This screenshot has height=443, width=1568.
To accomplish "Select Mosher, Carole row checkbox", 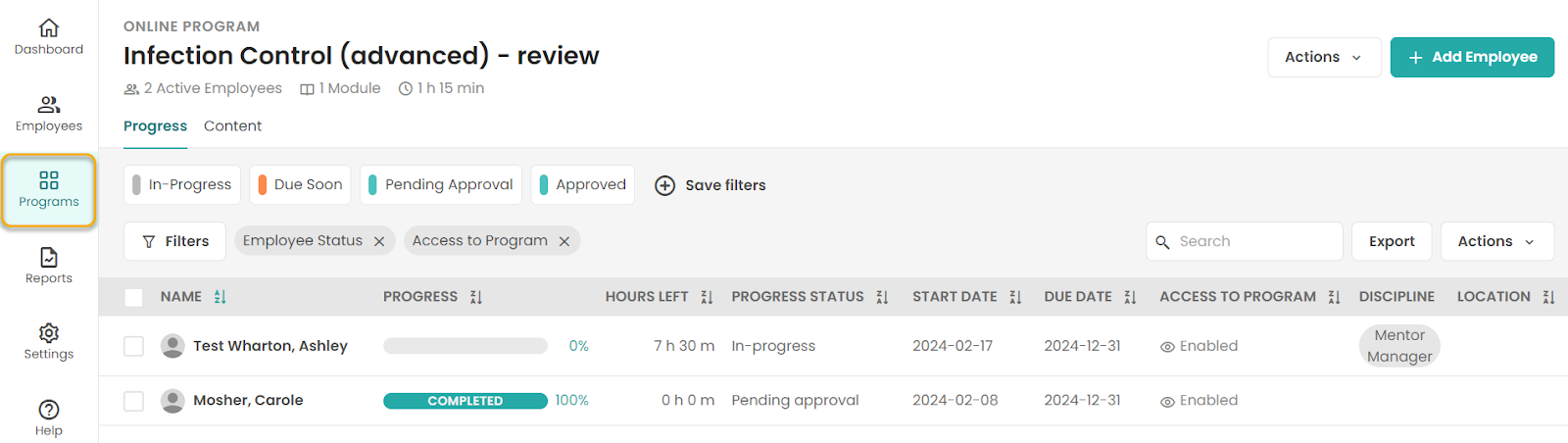I will coord(134,401).
